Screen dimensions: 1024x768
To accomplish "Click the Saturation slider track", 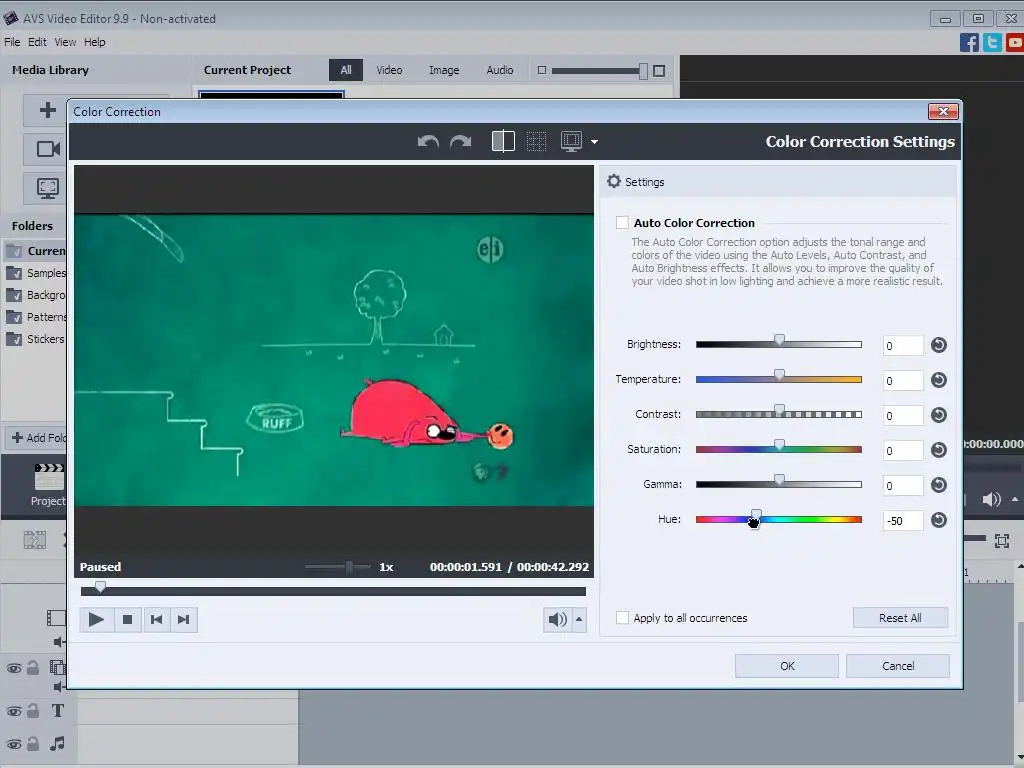I will click(x=778, y=449).
